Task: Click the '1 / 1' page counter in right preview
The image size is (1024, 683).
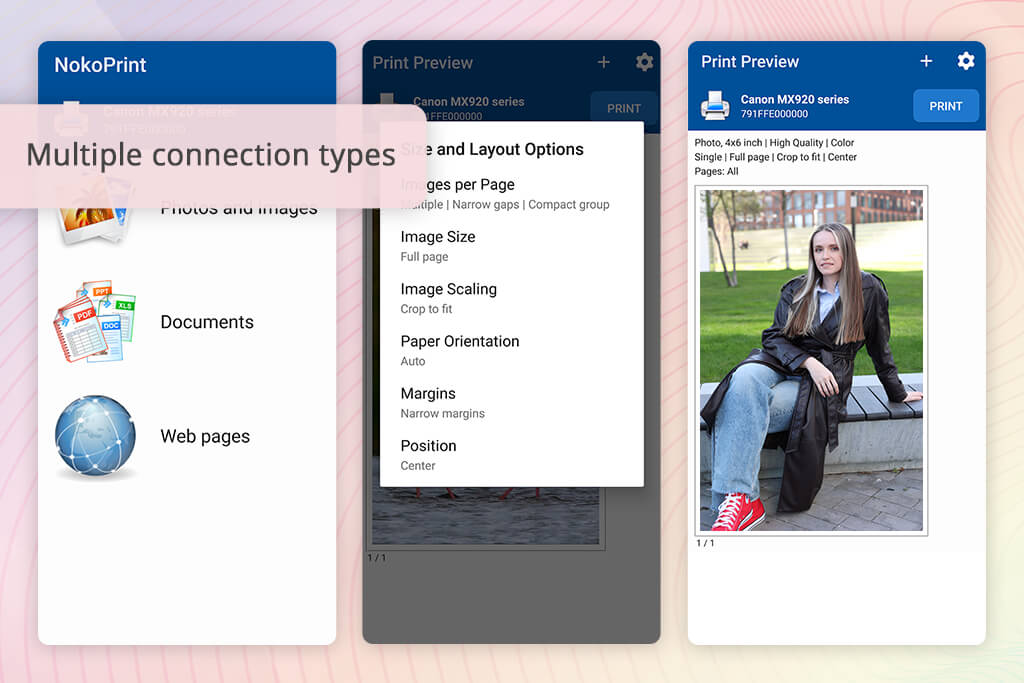Action: point(705,543)
